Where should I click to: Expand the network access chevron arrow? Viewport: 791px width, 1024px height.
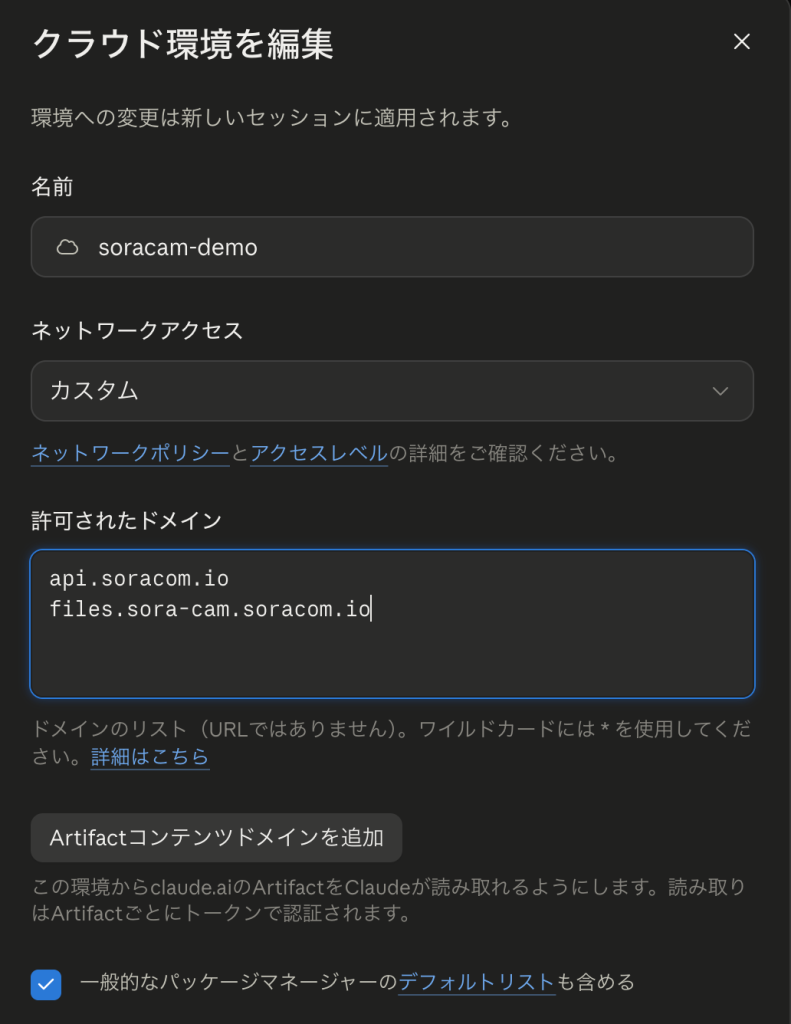(x=720, y=391)
